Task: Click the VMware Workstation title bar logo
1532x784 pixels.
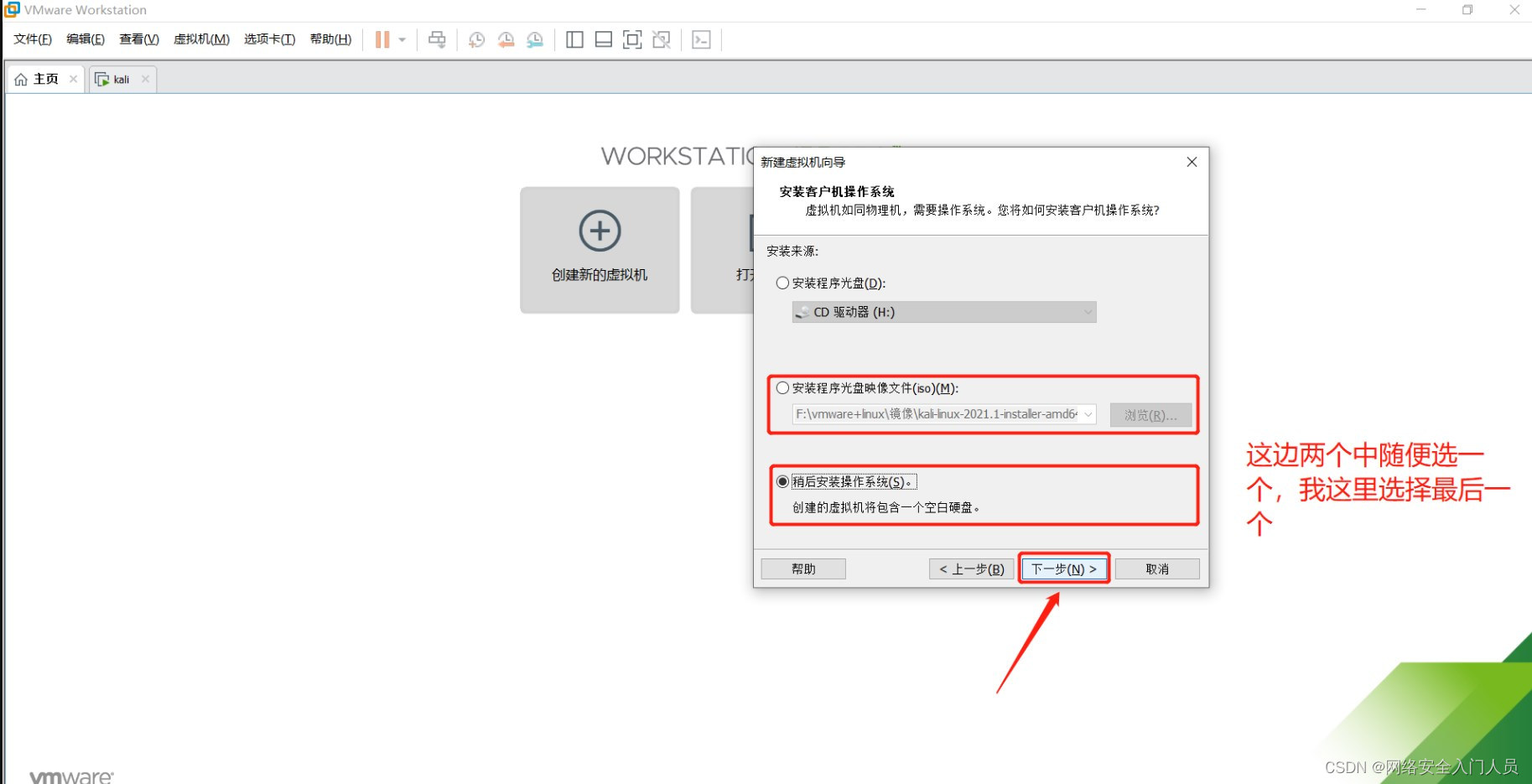Action: pyautogui.click(x=12, y=9)
